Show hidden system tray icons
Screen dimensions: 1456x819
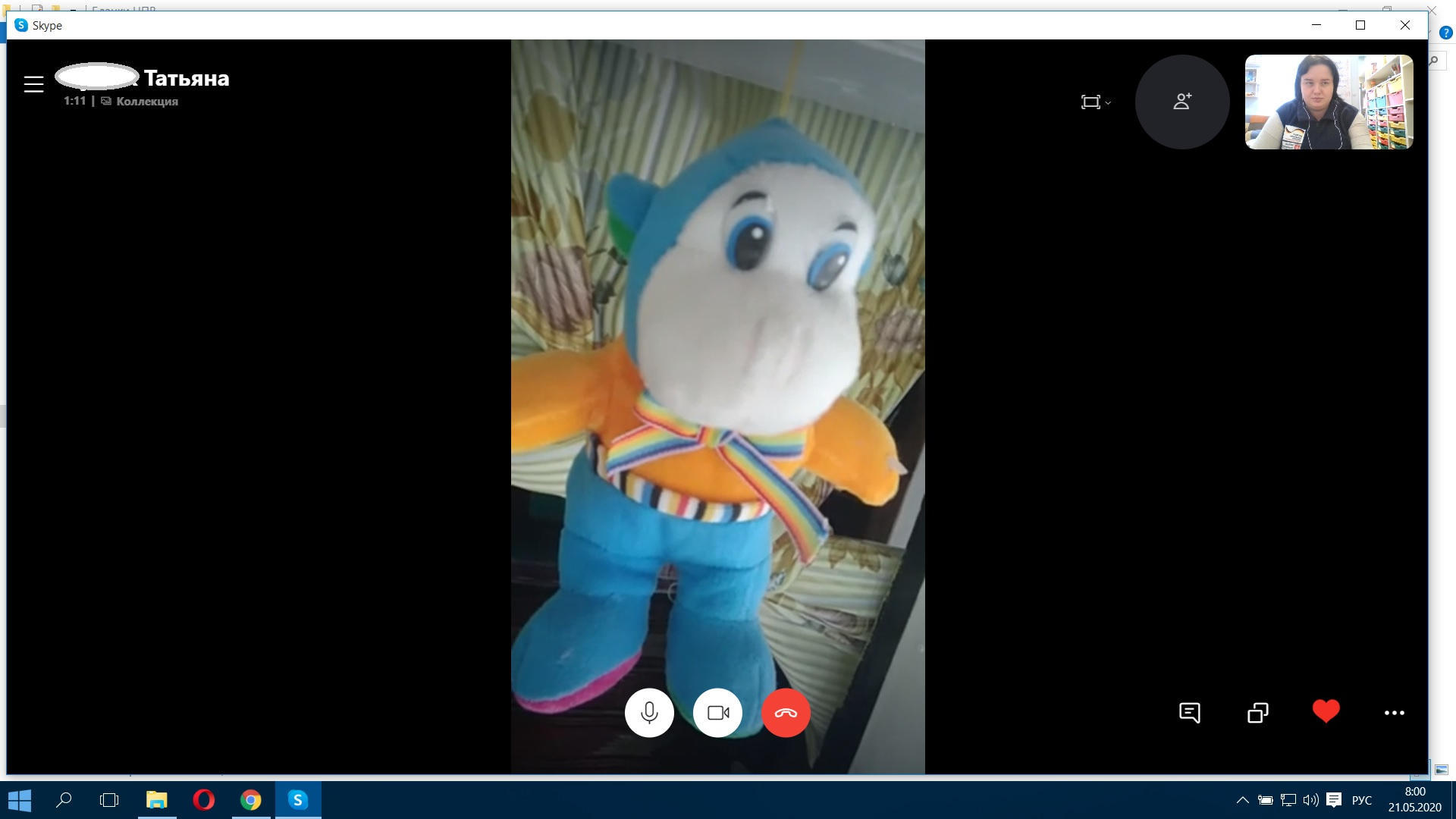tap(1242, 800)
